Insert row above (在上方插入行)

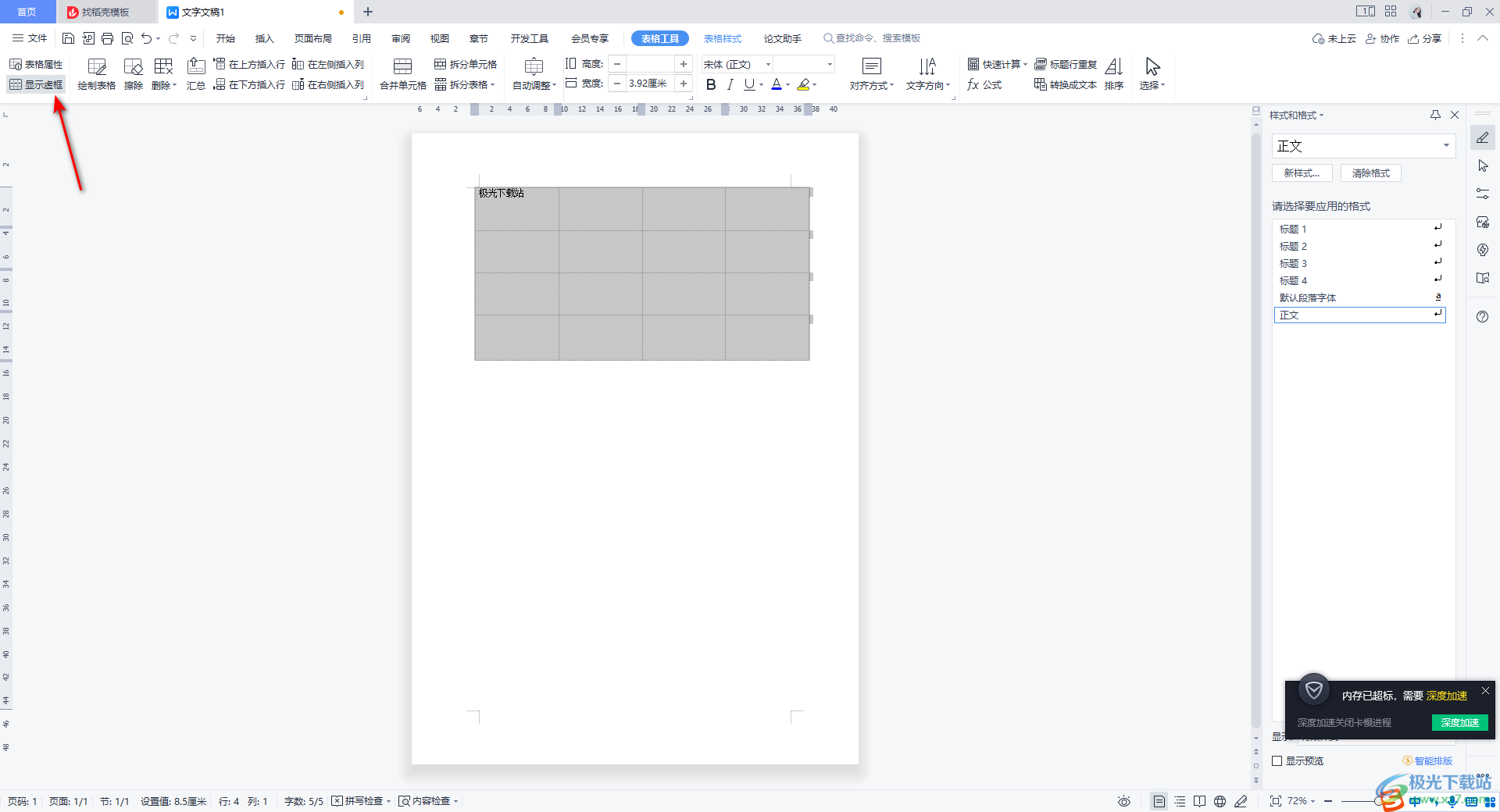click(250, 64)
